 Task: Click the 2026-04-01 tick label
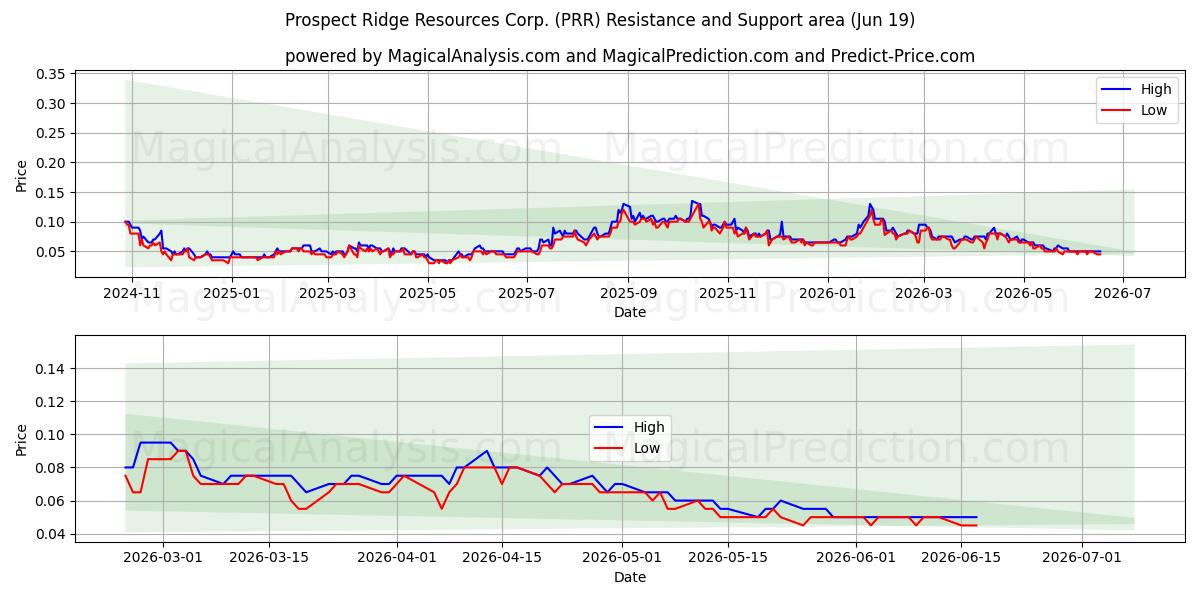coord(398,558)
